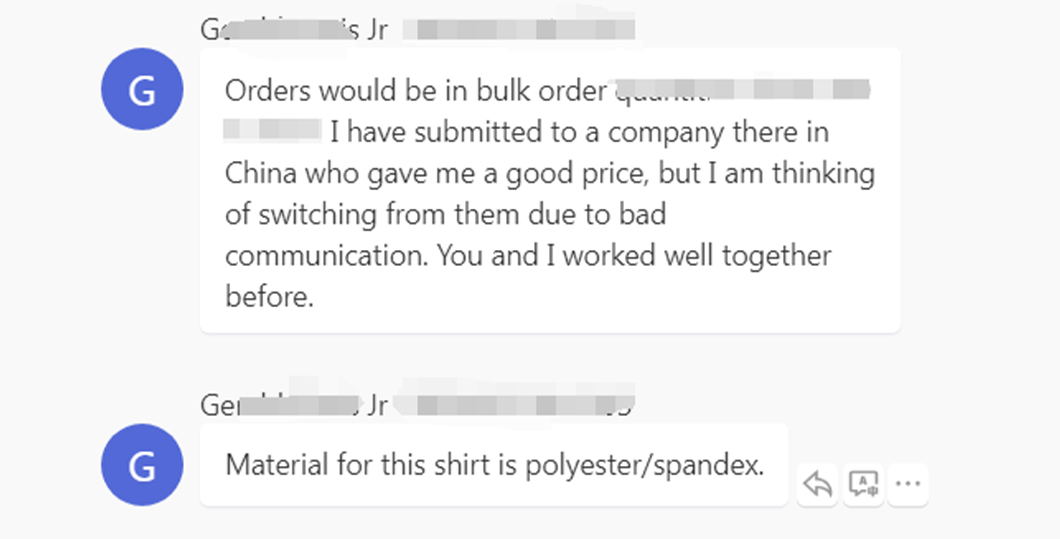Click sender name above the bulk order message

(x=294, y=29)
